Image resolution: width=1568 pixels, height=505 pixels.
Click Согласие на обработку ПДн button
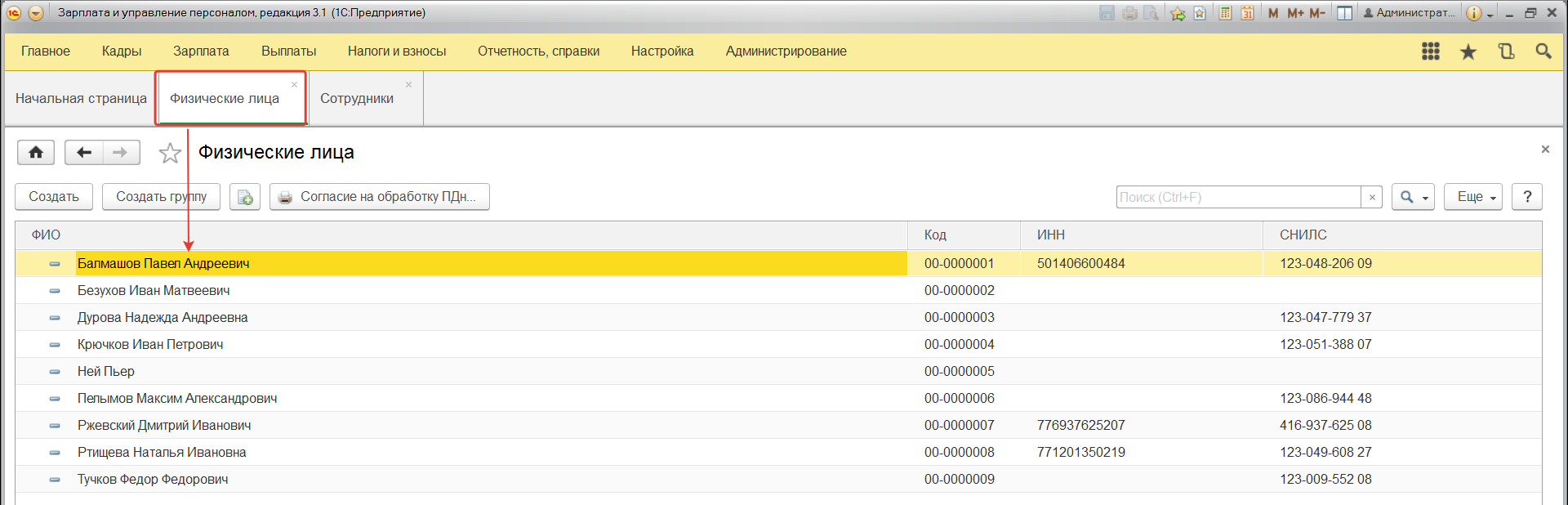(380, 197)
